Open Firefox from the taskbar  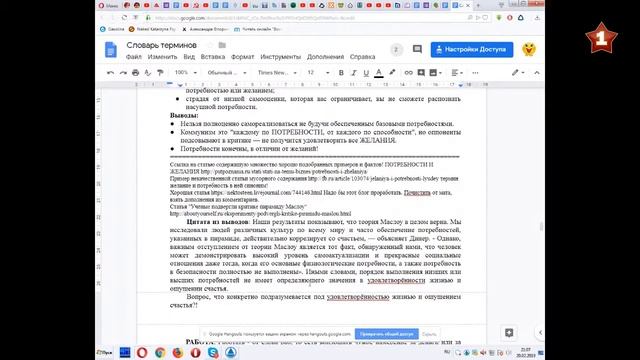[x=178, y=352]
